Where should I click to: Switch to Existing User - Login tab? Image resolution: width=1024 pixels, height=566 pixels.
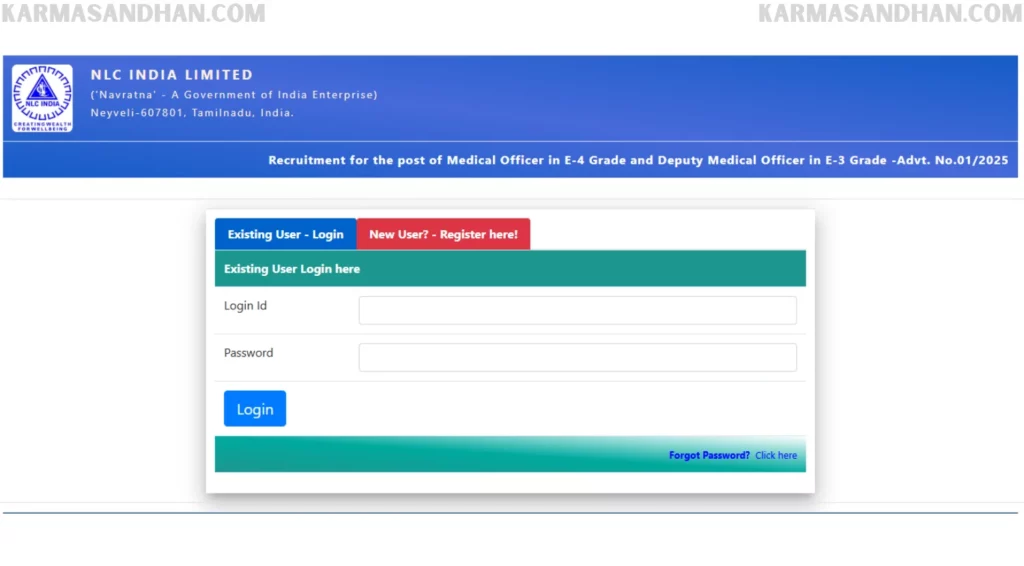point(285,234)
